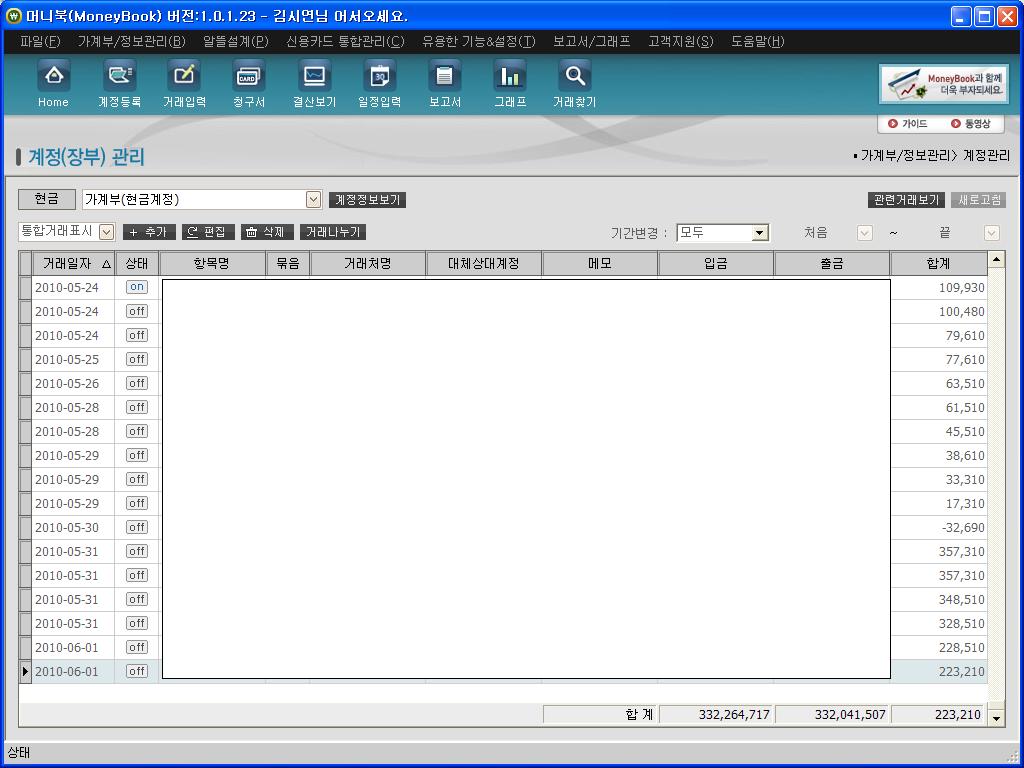Expand the 통합거래표시 display dropdown
This screenshot has width=1024, height=768.
[x=106, y=232]
